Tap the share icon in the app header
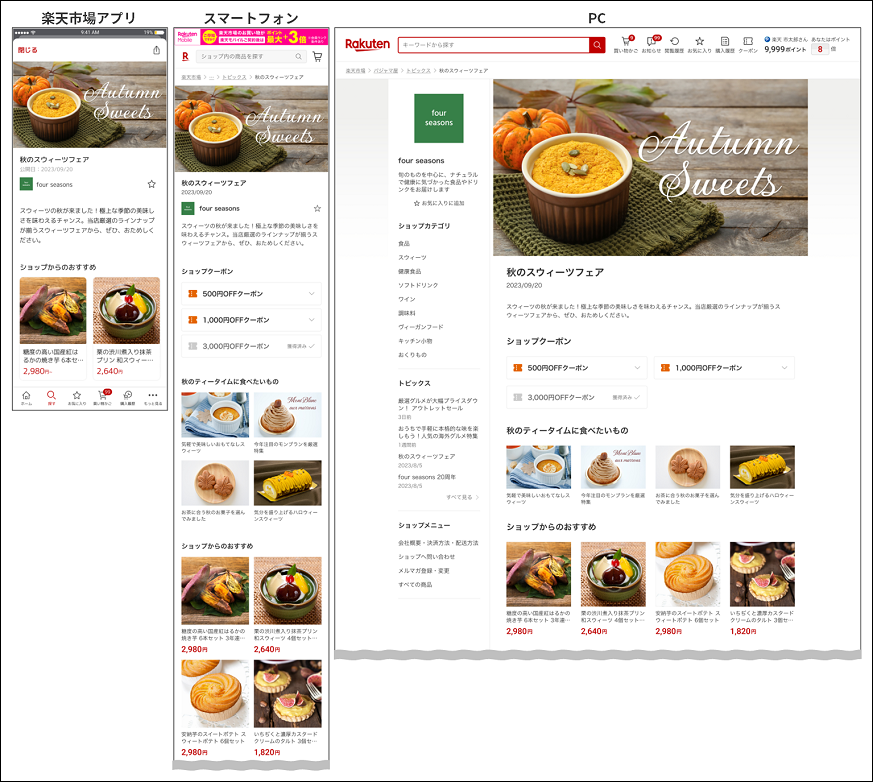The image size is (873, 782). pos(156,50)
